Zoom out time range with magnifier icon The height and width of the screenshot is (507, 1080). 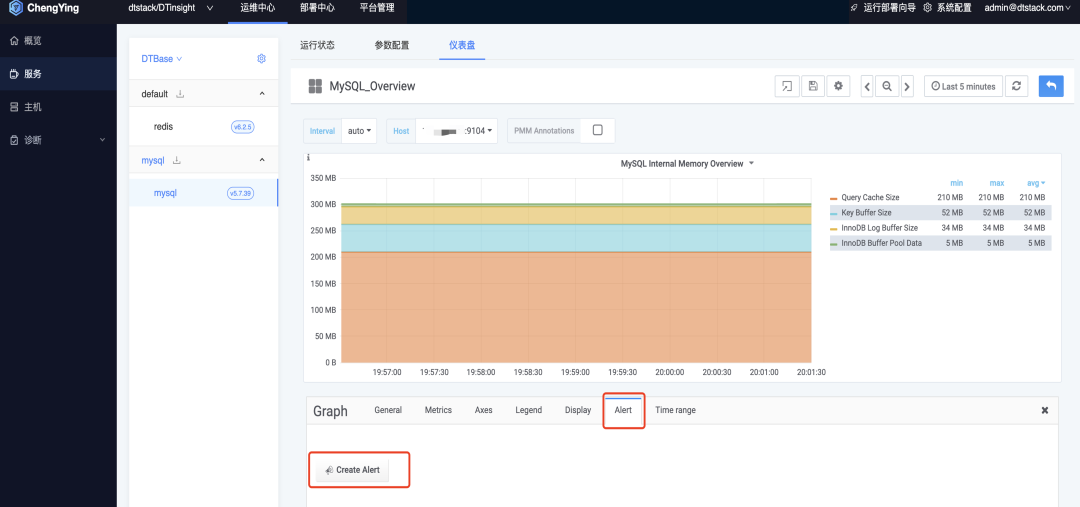[887, 86]
